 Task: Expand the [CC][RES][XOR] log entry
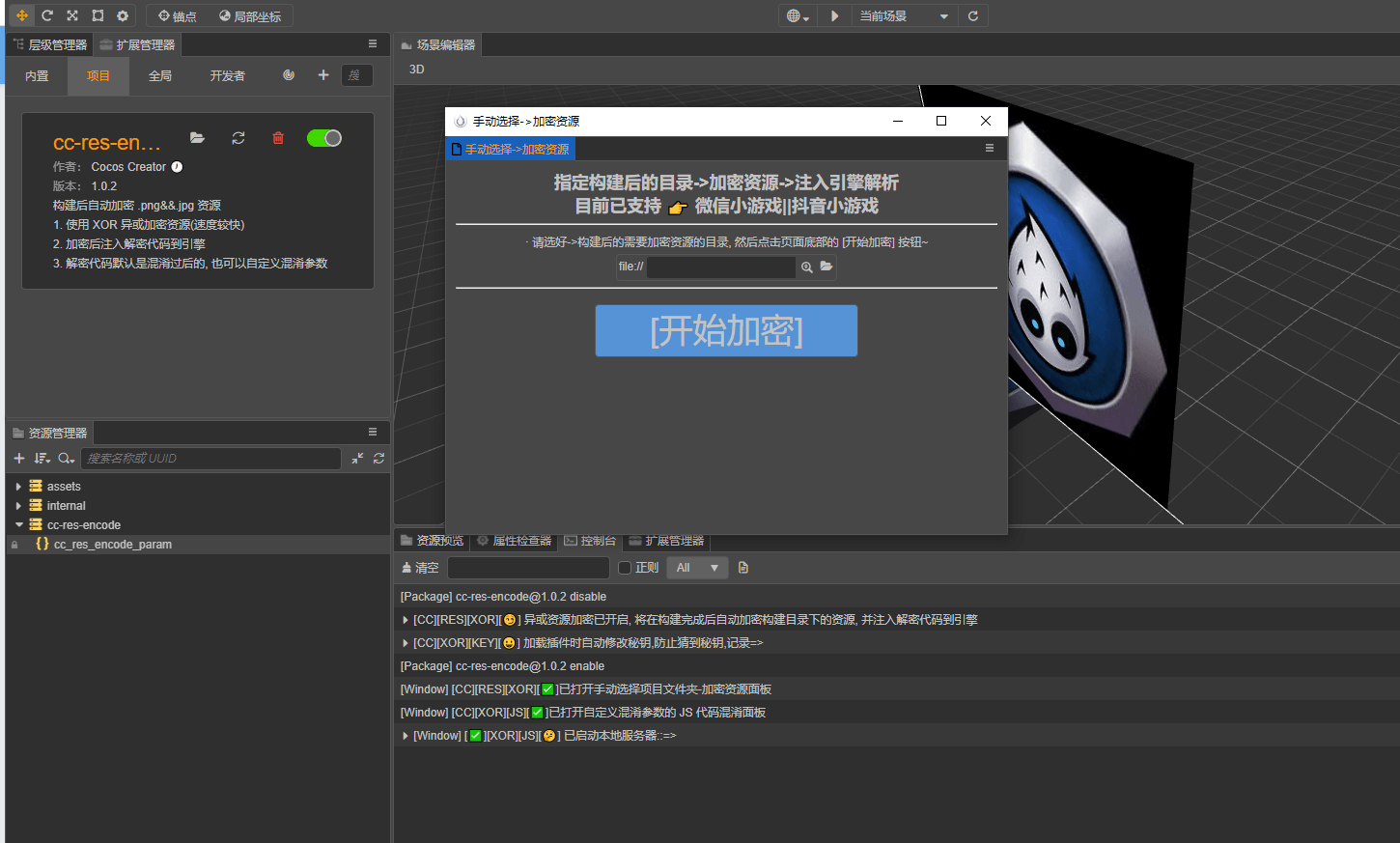click(405, 620)
